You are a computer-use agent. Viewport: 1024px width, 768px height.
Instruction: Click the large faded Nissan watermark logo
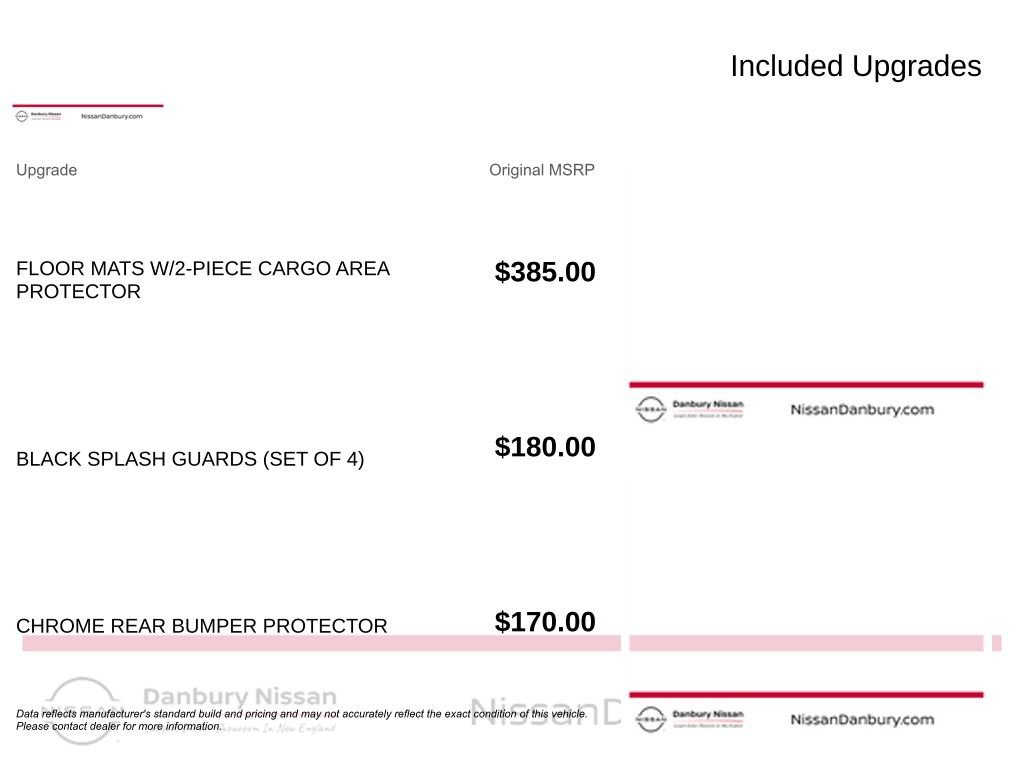(x=81, y=711)
